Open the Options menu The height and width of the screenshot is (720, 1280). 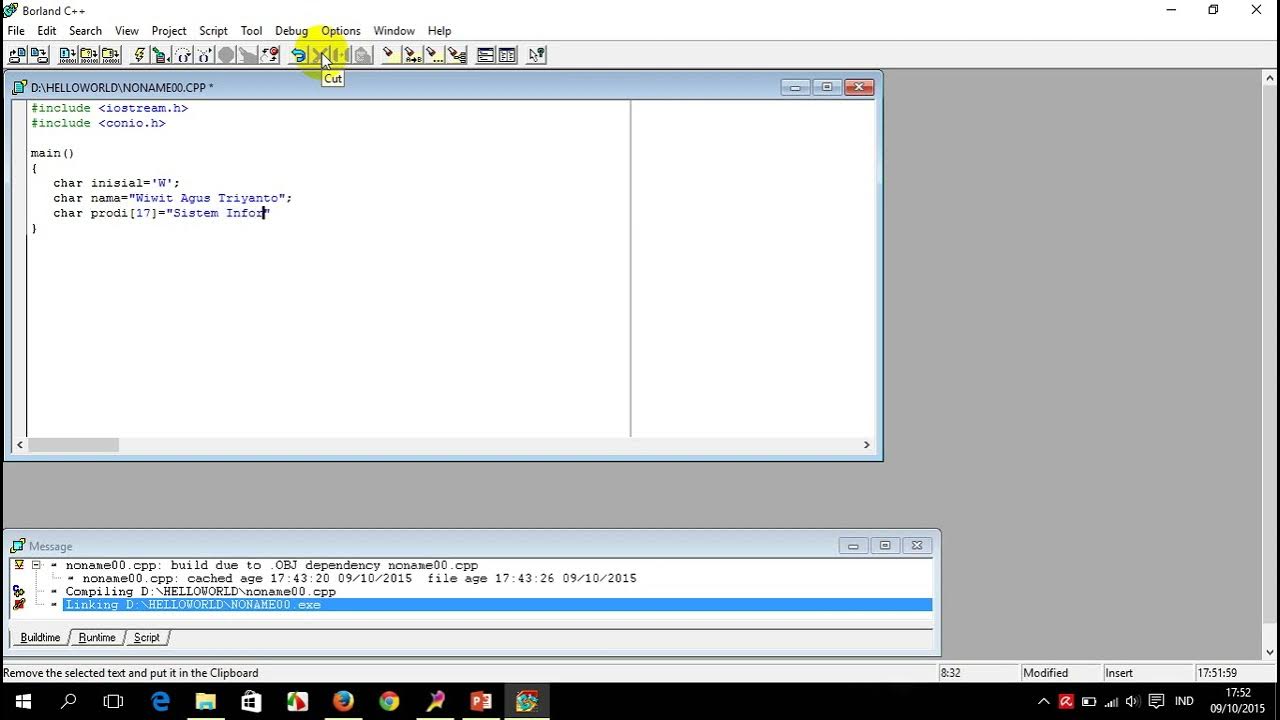pos(340,31)
